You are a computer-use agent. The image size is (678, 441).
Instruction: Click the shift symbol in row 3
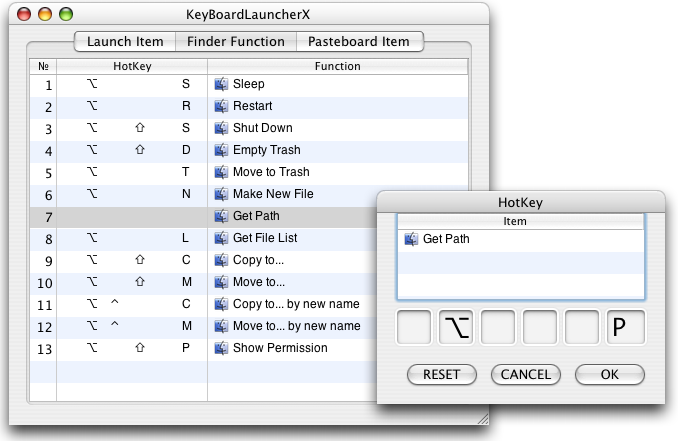(140, 128)
